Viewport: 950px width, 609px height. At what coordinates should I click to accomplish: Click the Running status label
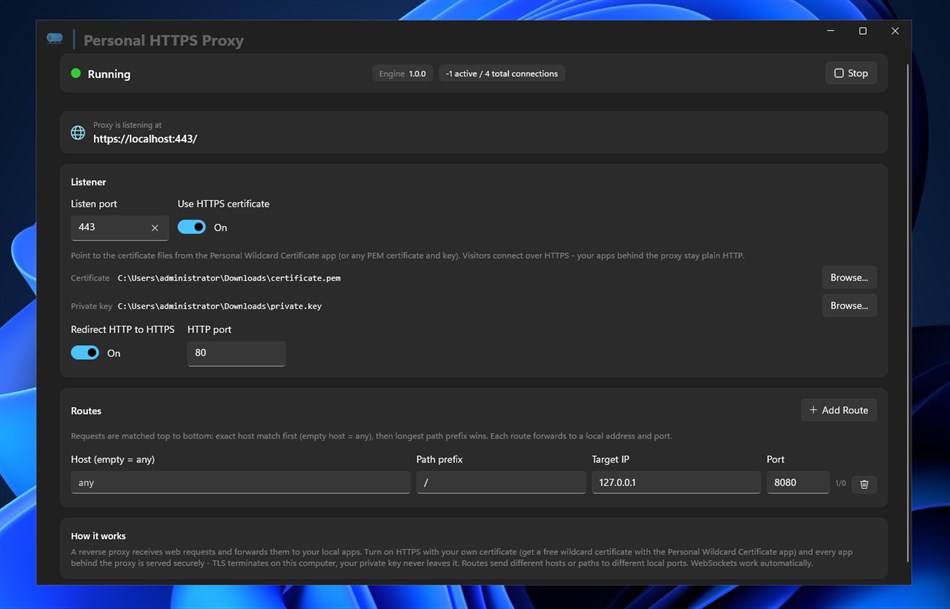(109, 74)
